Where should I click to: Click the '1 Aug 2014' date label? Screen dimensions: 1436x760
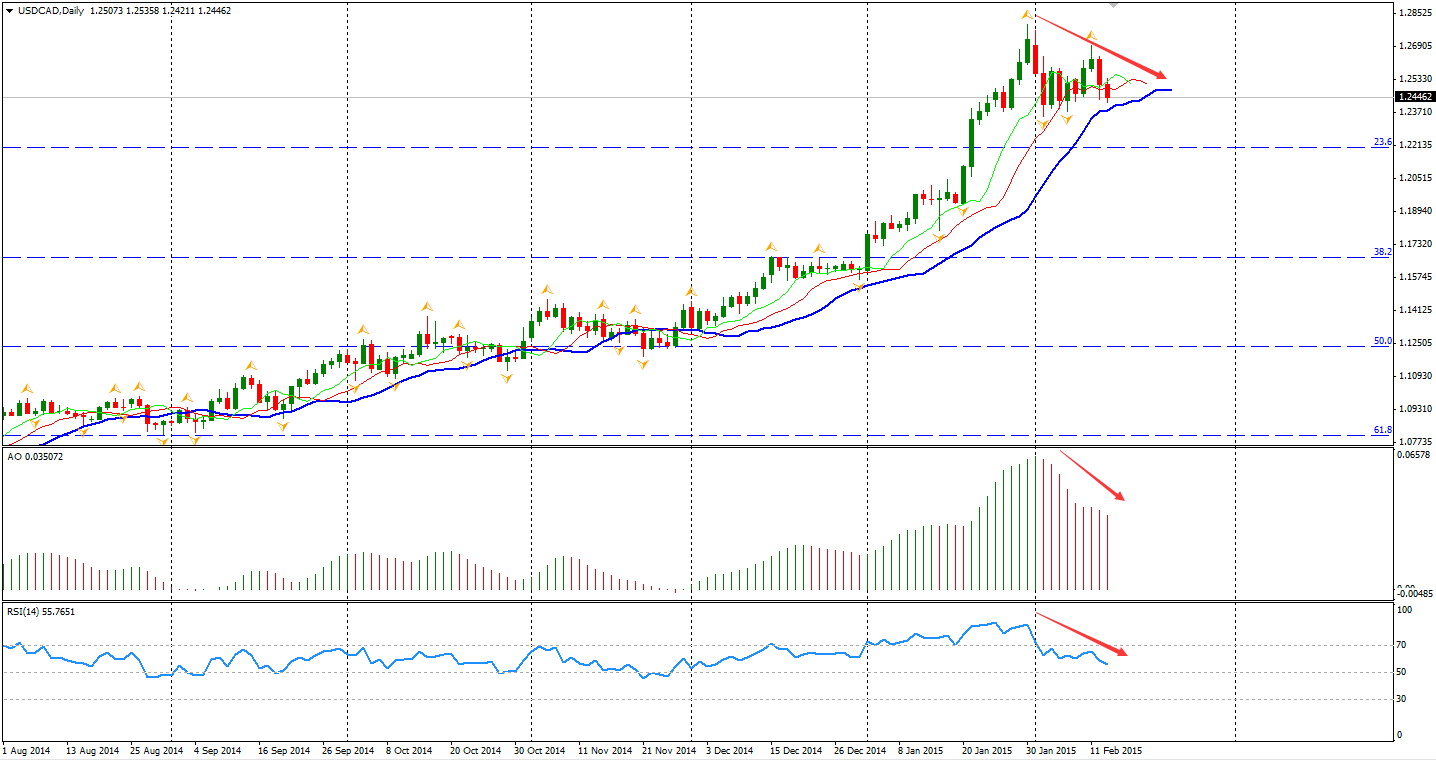[x=27, y=749]
